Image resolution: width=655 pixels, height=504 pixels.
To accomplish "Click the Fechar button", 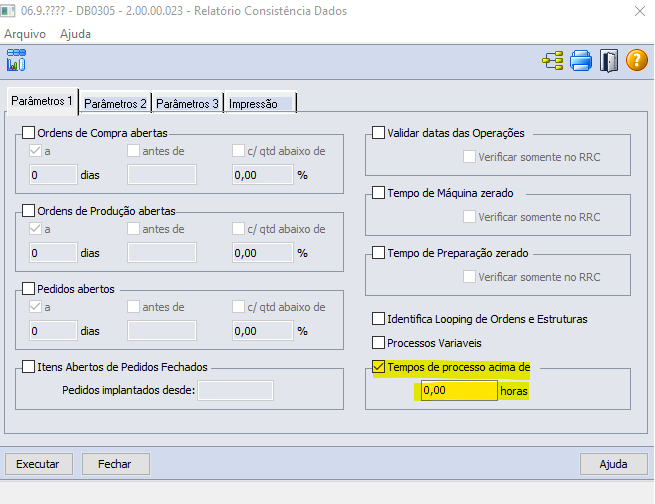I will [x=116, y=464].
